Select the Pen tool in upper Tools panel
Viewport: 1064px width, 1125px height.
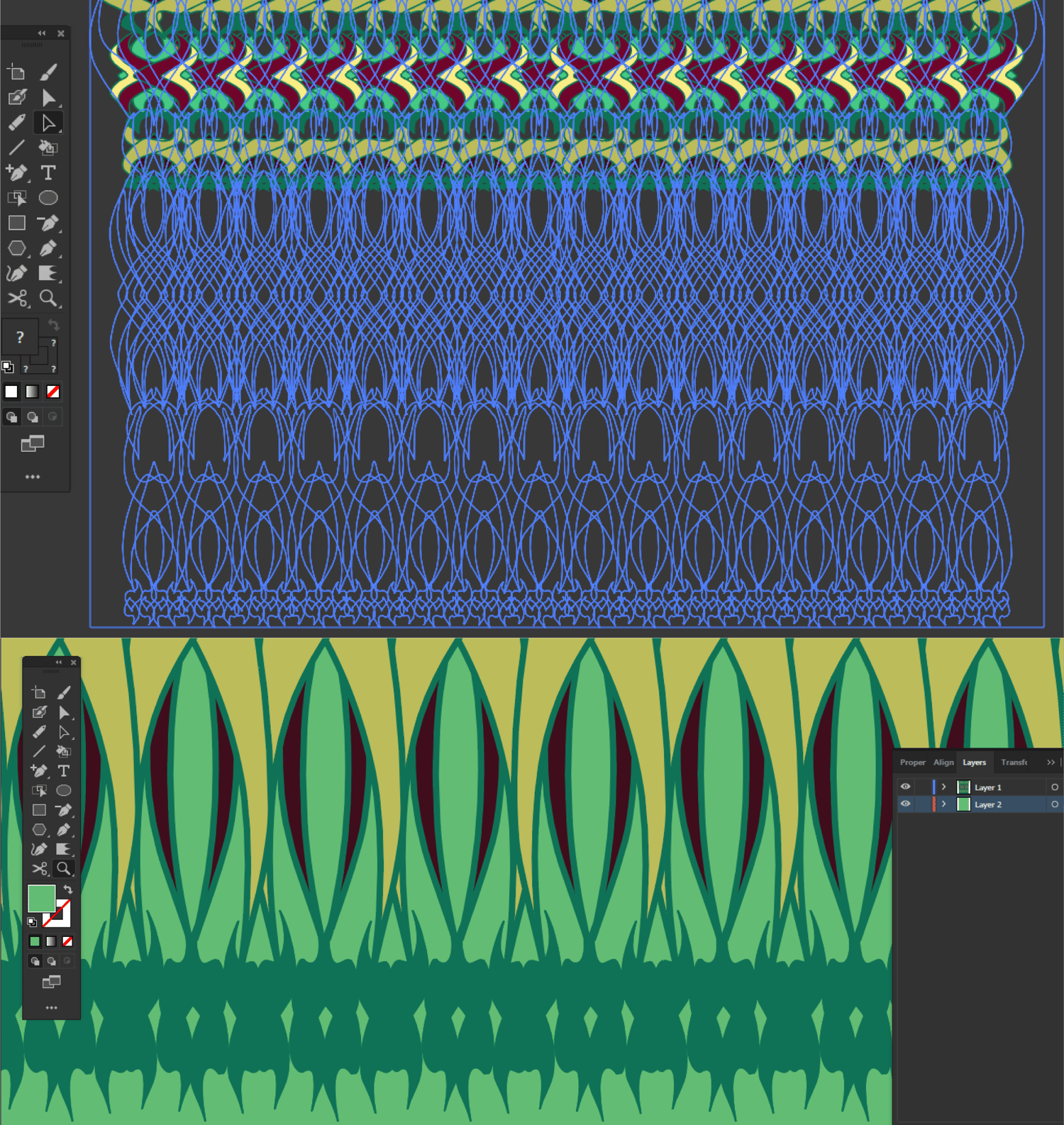48,248
